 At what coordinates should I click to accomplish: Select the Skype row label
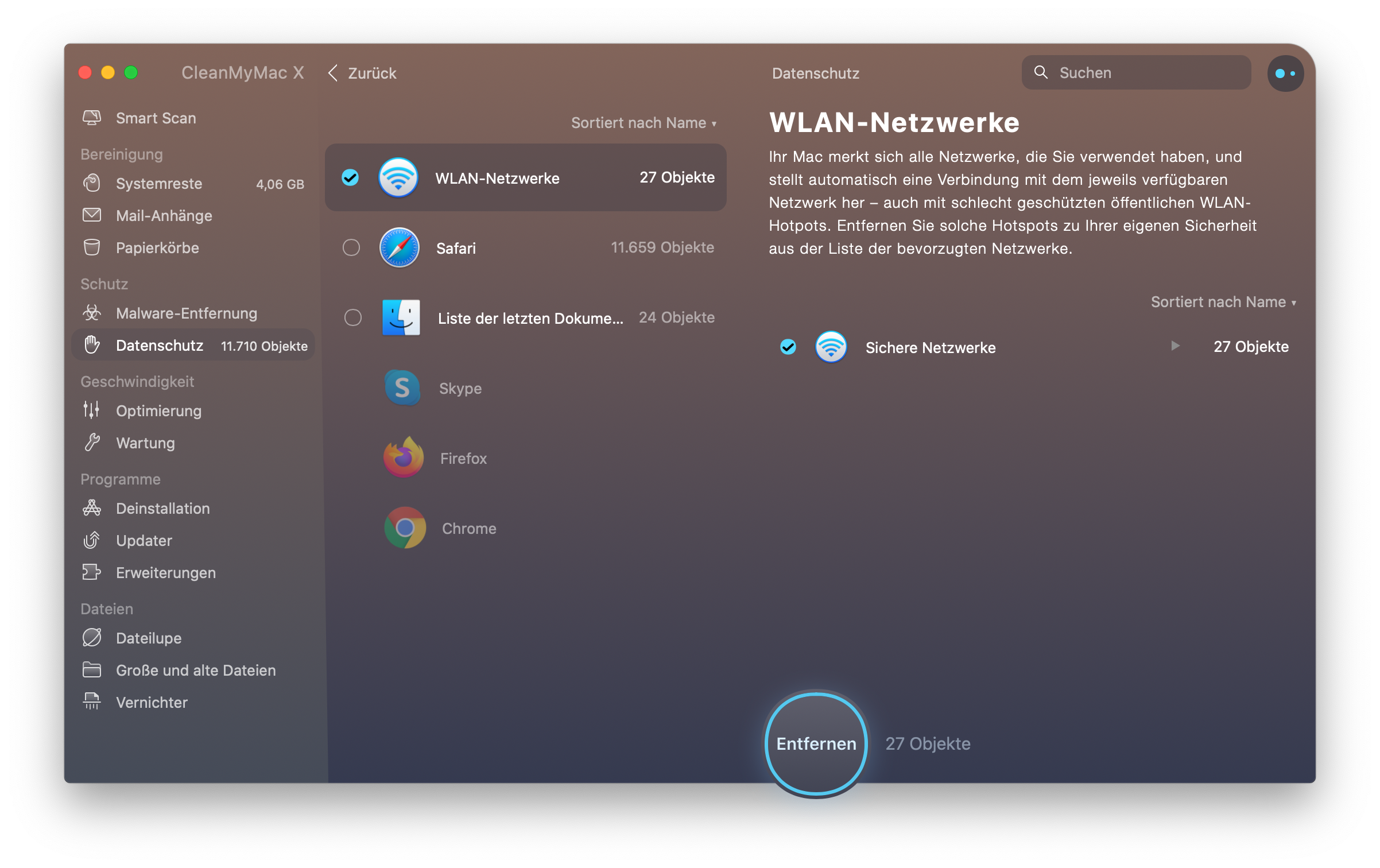(460, 389)
